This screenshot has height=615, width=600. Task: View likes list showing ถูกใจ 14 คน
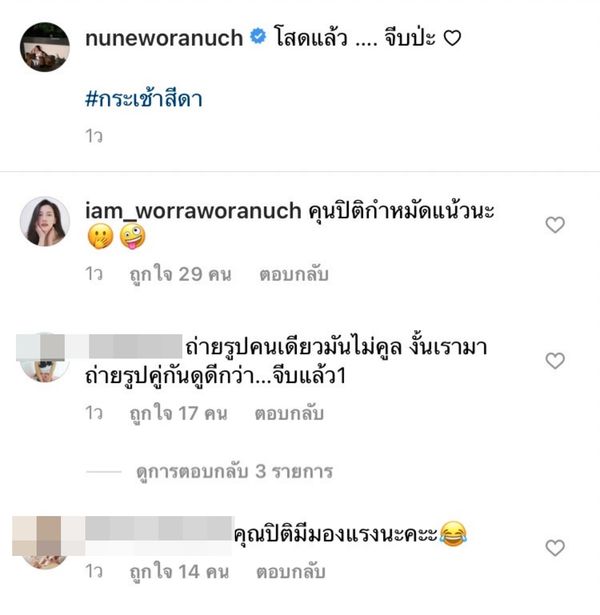point(179,572)
